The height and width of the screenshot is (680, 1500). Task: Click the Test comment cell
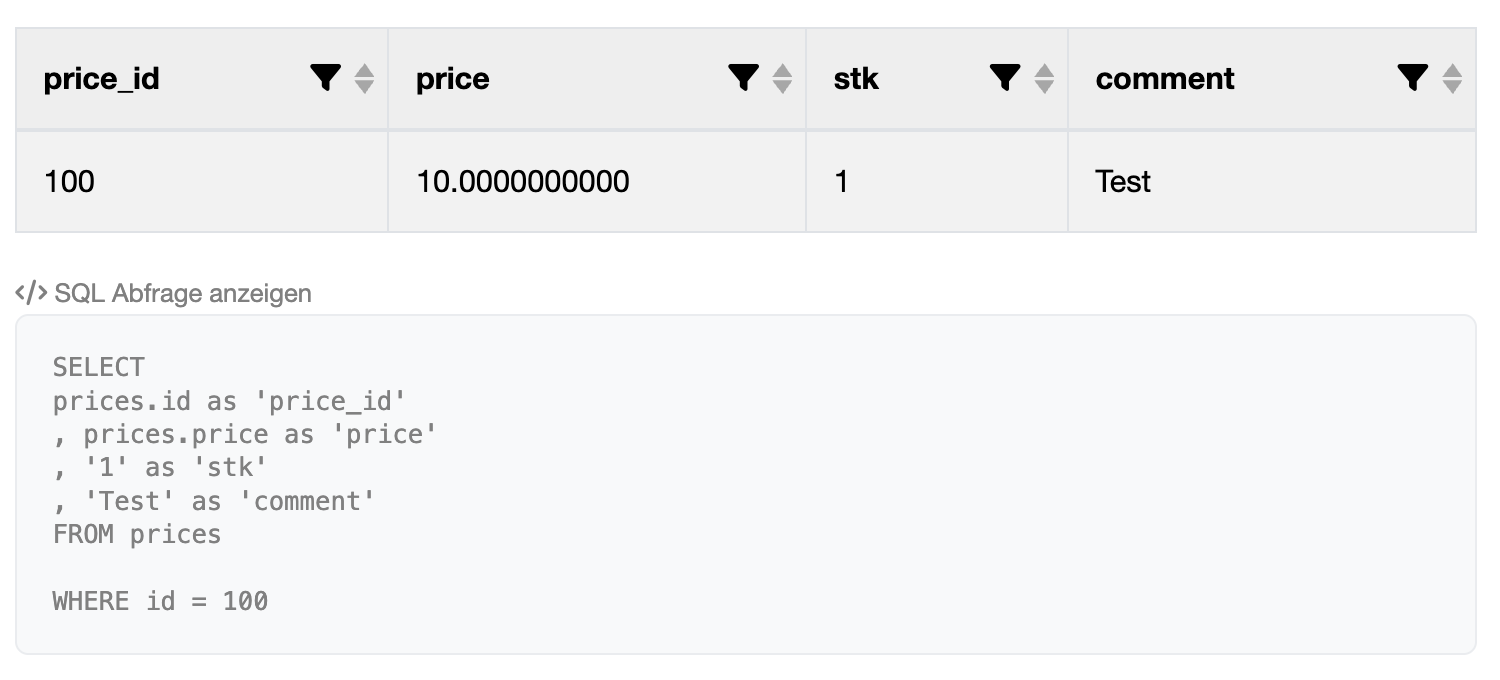click(x=1123, y=181)
